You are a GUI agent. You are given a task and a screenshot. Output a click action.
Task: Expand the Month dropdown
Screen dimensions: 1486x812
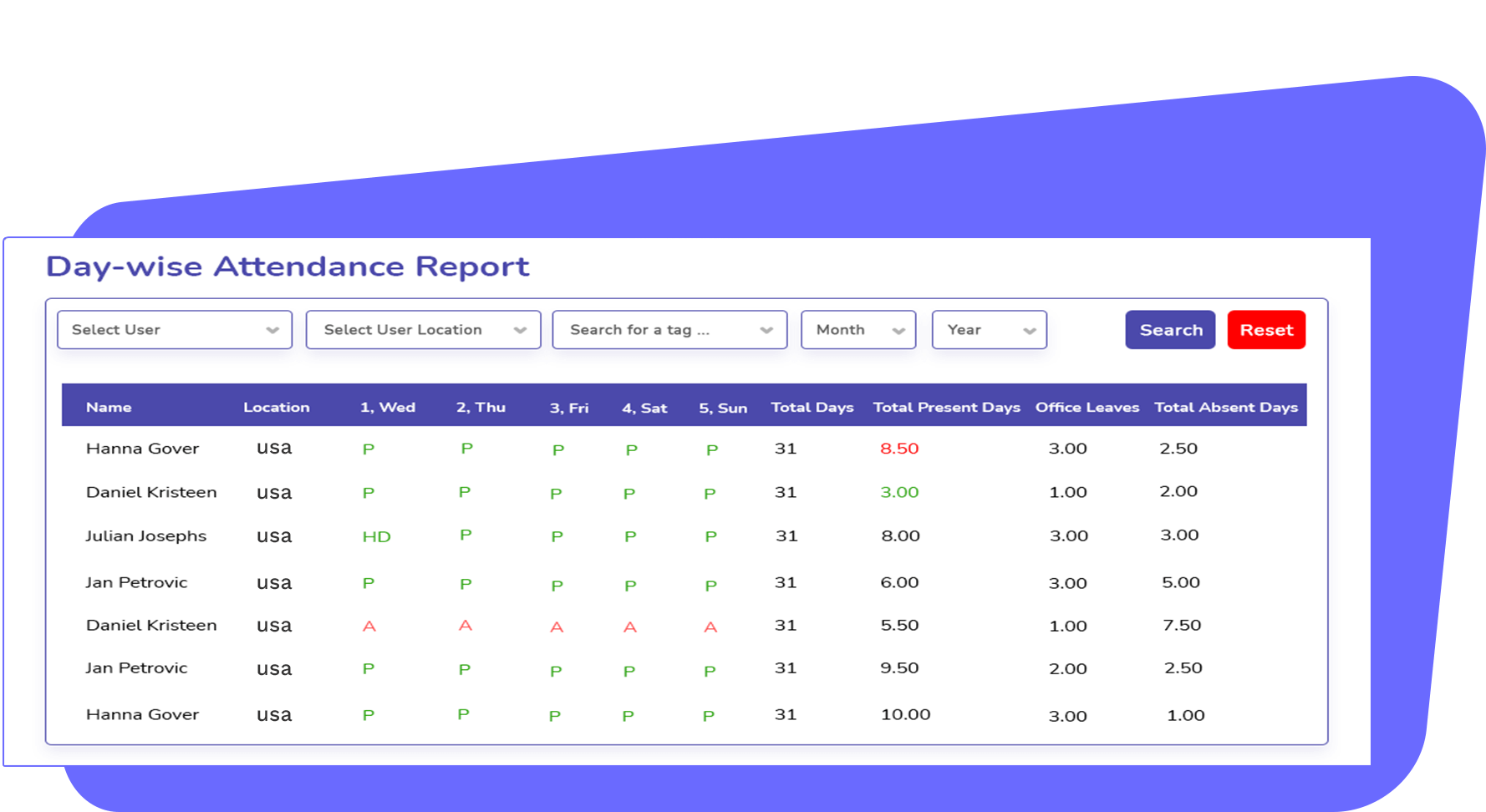[x=858, y=330]
